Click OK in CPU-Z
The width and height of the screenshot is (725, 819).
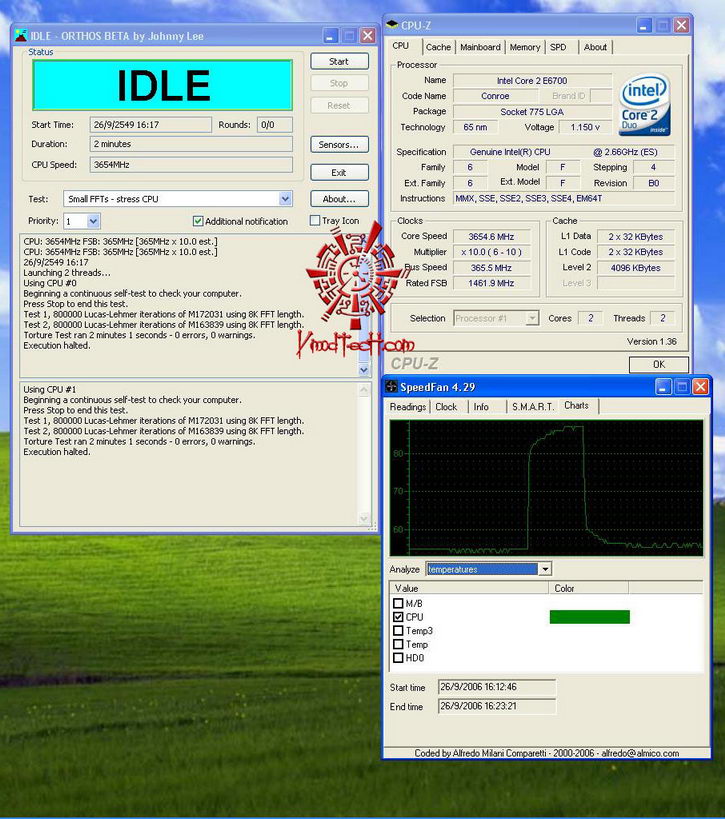coord(659,364)
